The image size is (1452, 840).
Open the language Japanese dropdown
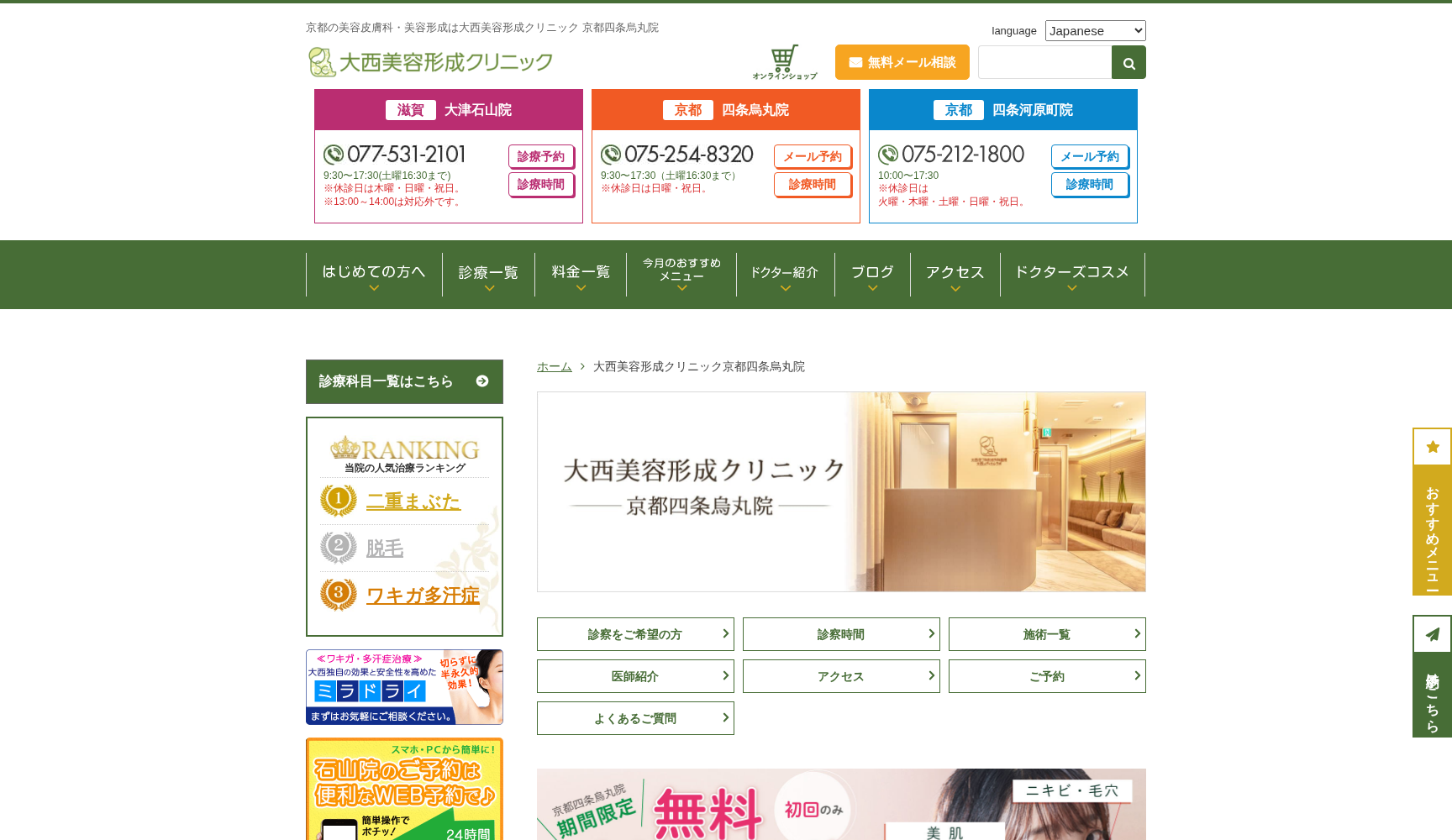tap(1095, 30)
